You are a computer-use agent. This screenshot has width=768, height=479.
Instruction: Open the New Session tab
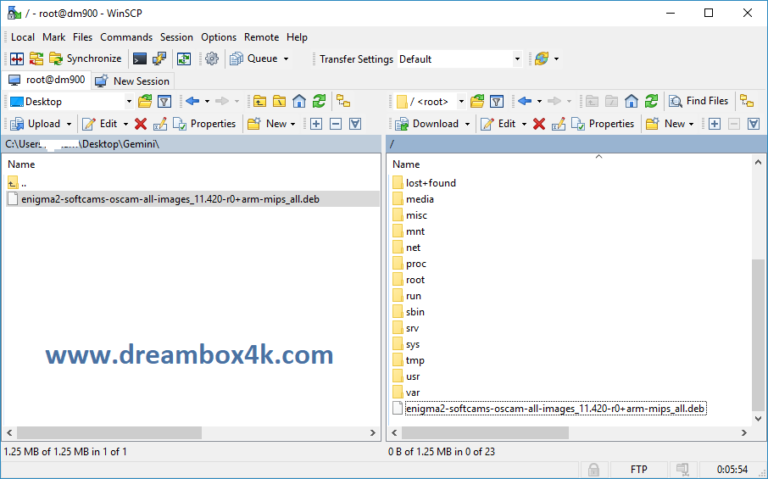click(x=132, y=81)
